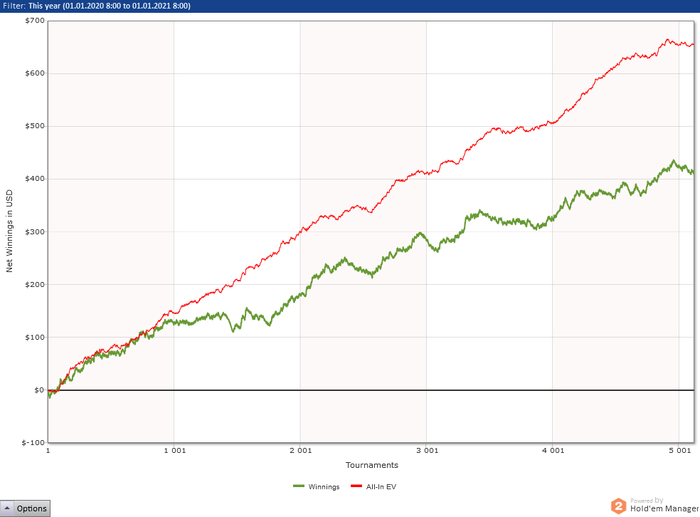Click the green Winnings legend swatch
The width and height of the screenshot is (700, 517).
[299, 486]
